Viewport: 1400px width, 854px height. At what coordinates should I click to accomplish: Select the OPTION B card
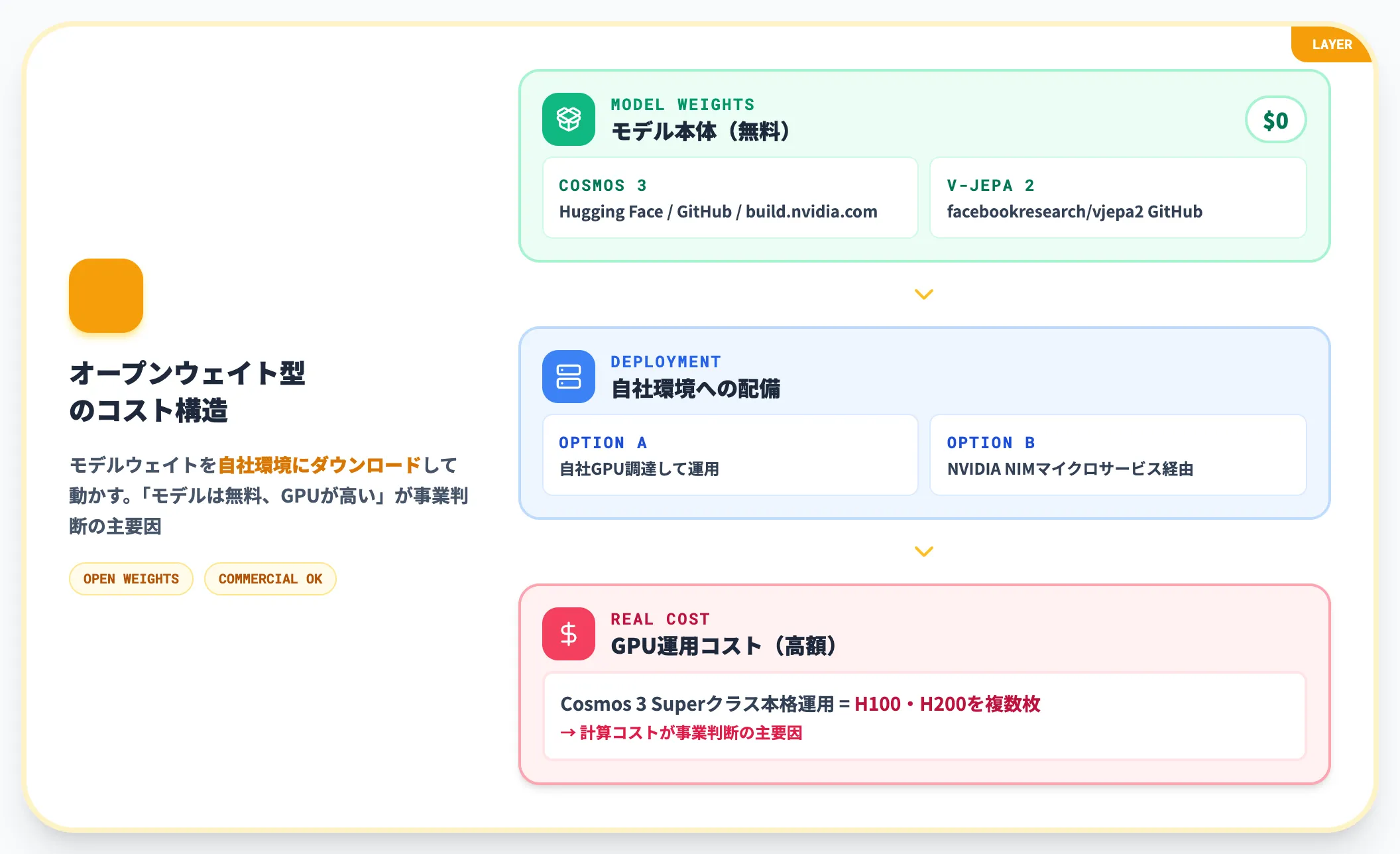1118,455
